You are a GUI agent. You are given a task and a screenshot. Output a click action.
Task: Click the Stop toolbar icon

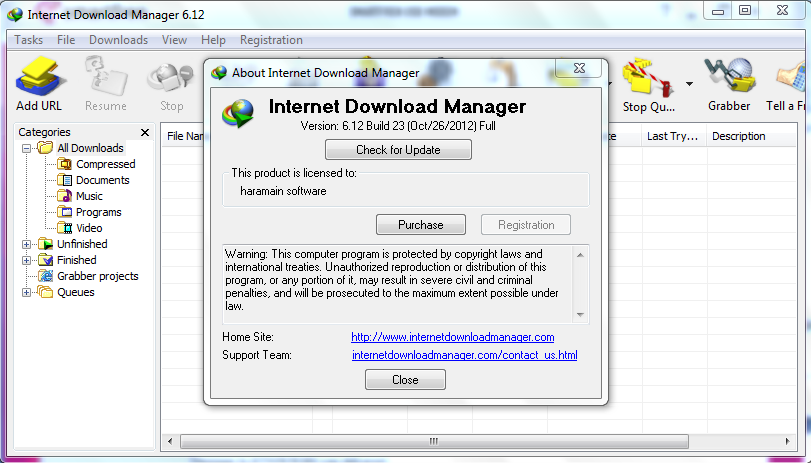[x=171, y=78]
